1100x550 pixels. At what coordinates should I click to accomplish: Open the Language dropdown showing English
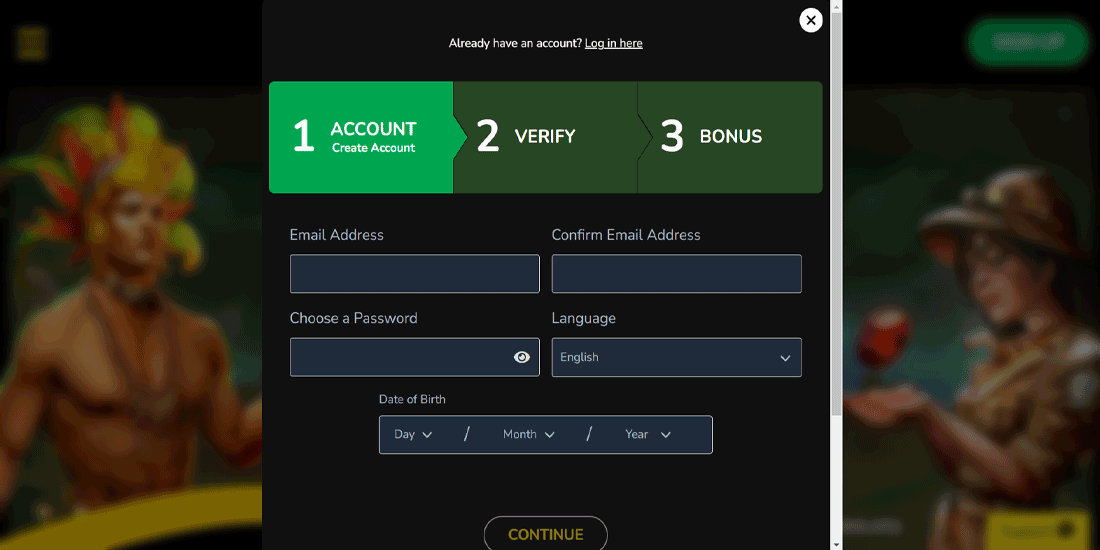point(676,357)
